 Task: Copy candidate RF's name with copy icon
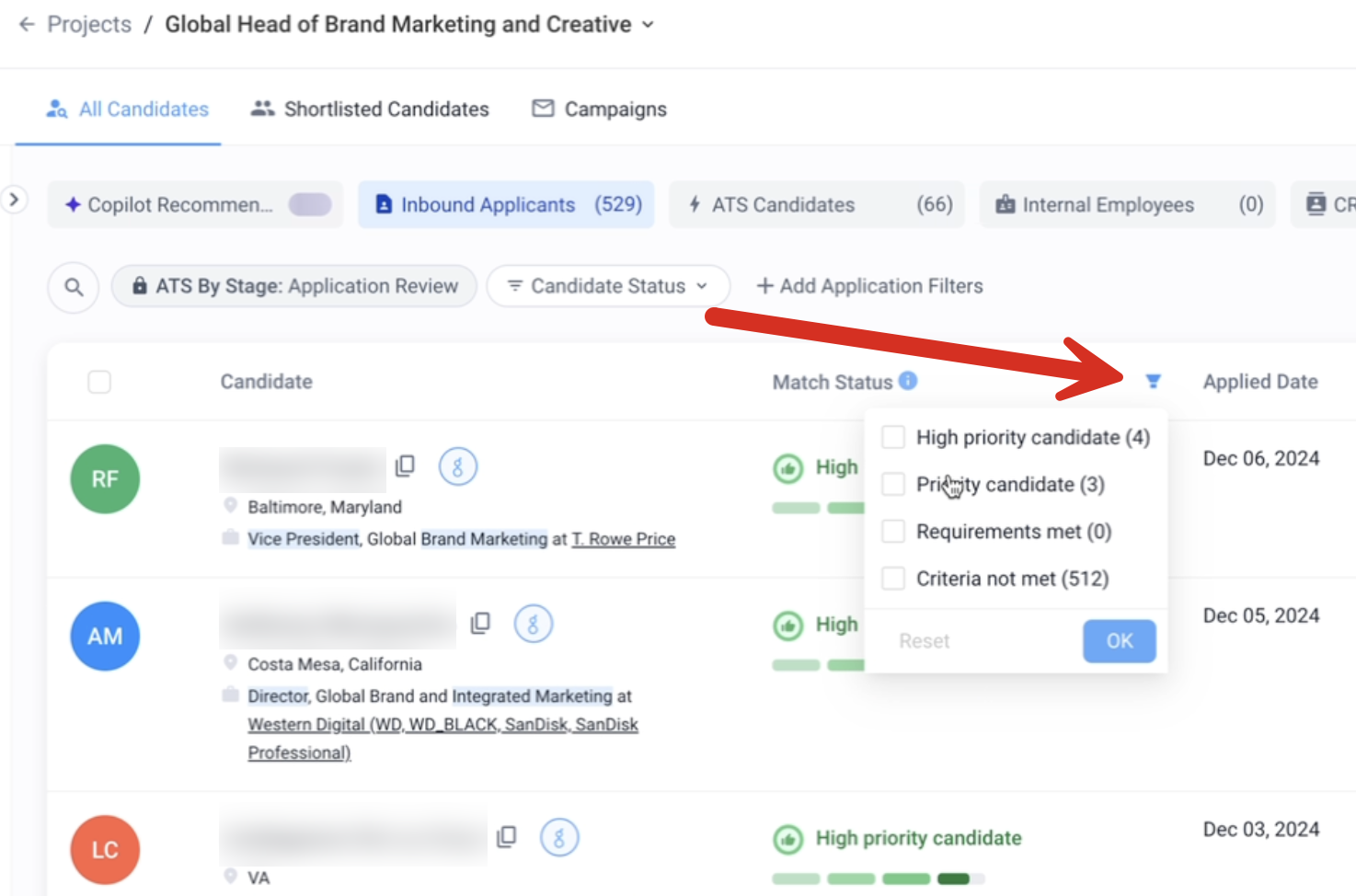pyautogui.click(x=405, y=466)
